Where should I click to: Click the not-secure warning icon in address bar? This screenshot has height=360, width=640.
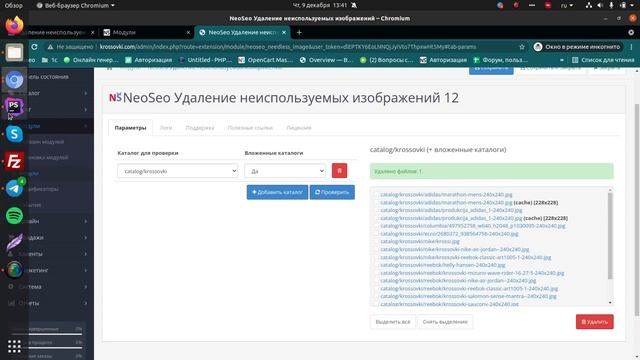pyautogui.click(x=50, y=47)
